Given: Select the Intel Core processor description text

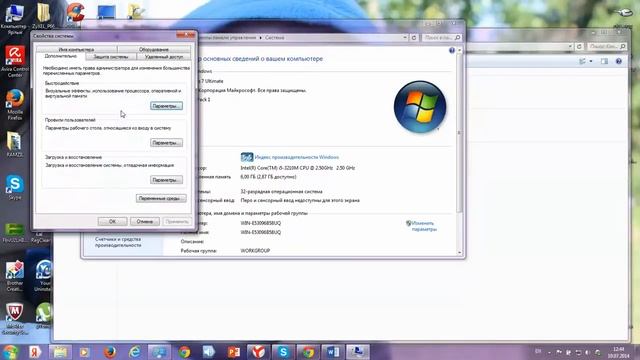Looking at the screenshot, I should click(x=298, y=168).
